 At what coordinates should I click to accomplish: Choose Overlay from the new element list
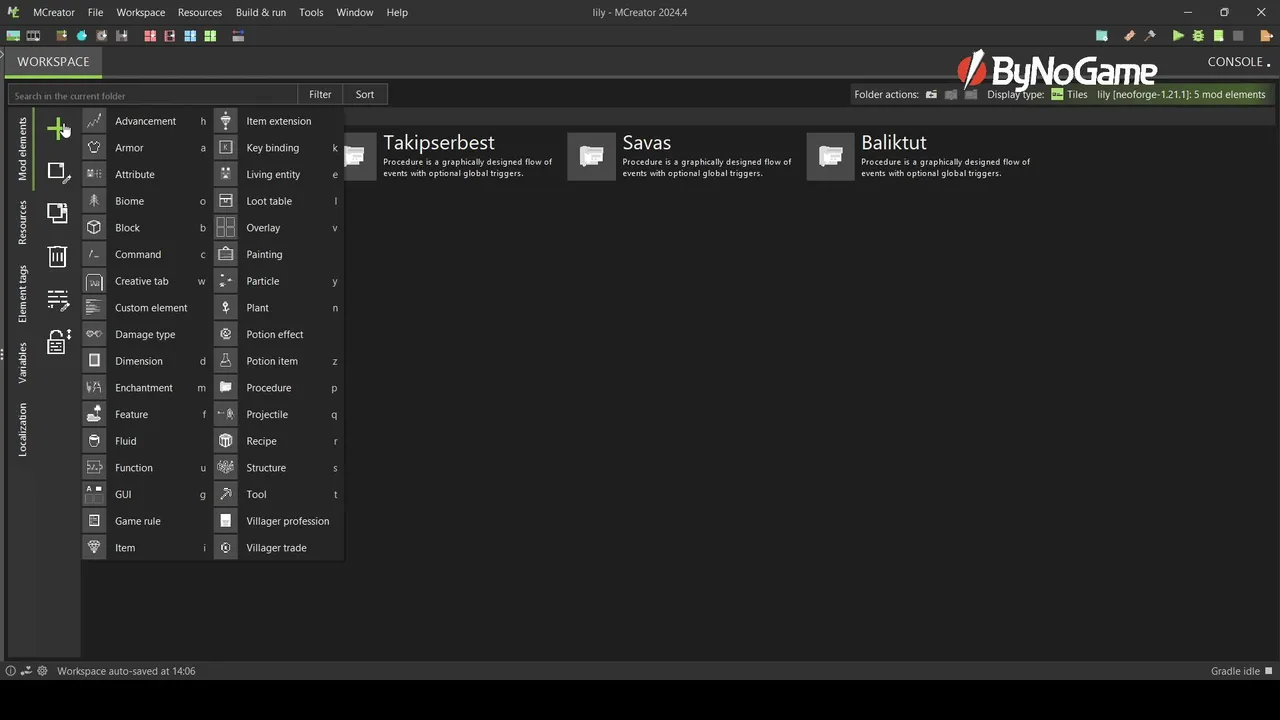click(x=278, y=228)
